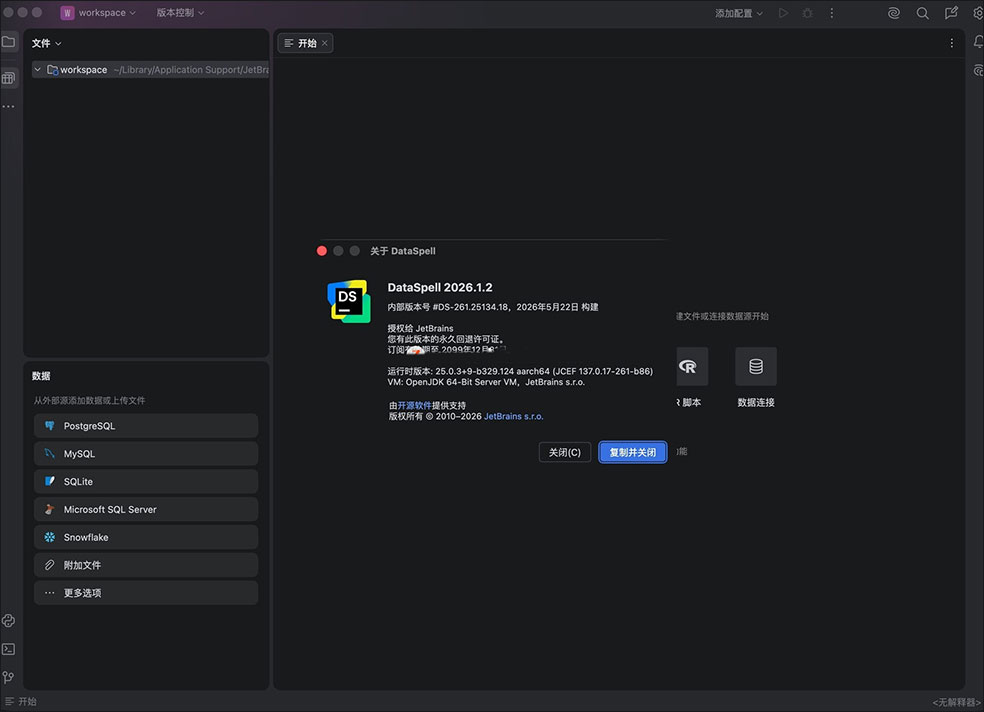Click the R script icon tile
This screenshot has width=984, height=712.
click(x=692, y=366)
